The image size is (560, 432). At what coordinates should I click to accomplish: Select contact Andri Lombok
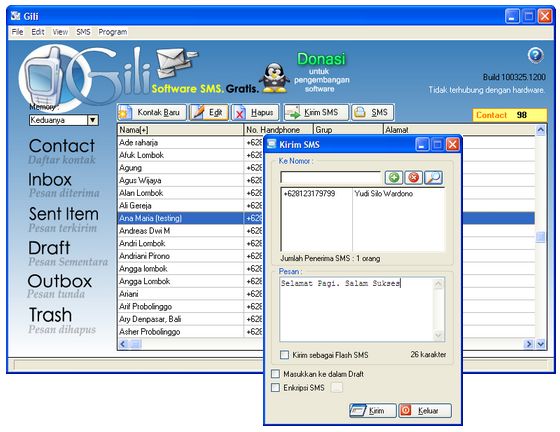coord(180,243)
